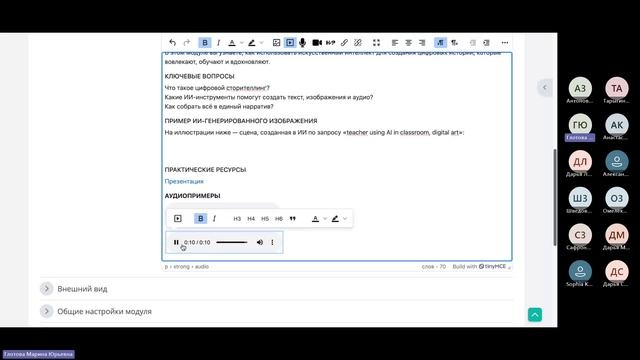Jump to top with green arrow button

[535, 315]
